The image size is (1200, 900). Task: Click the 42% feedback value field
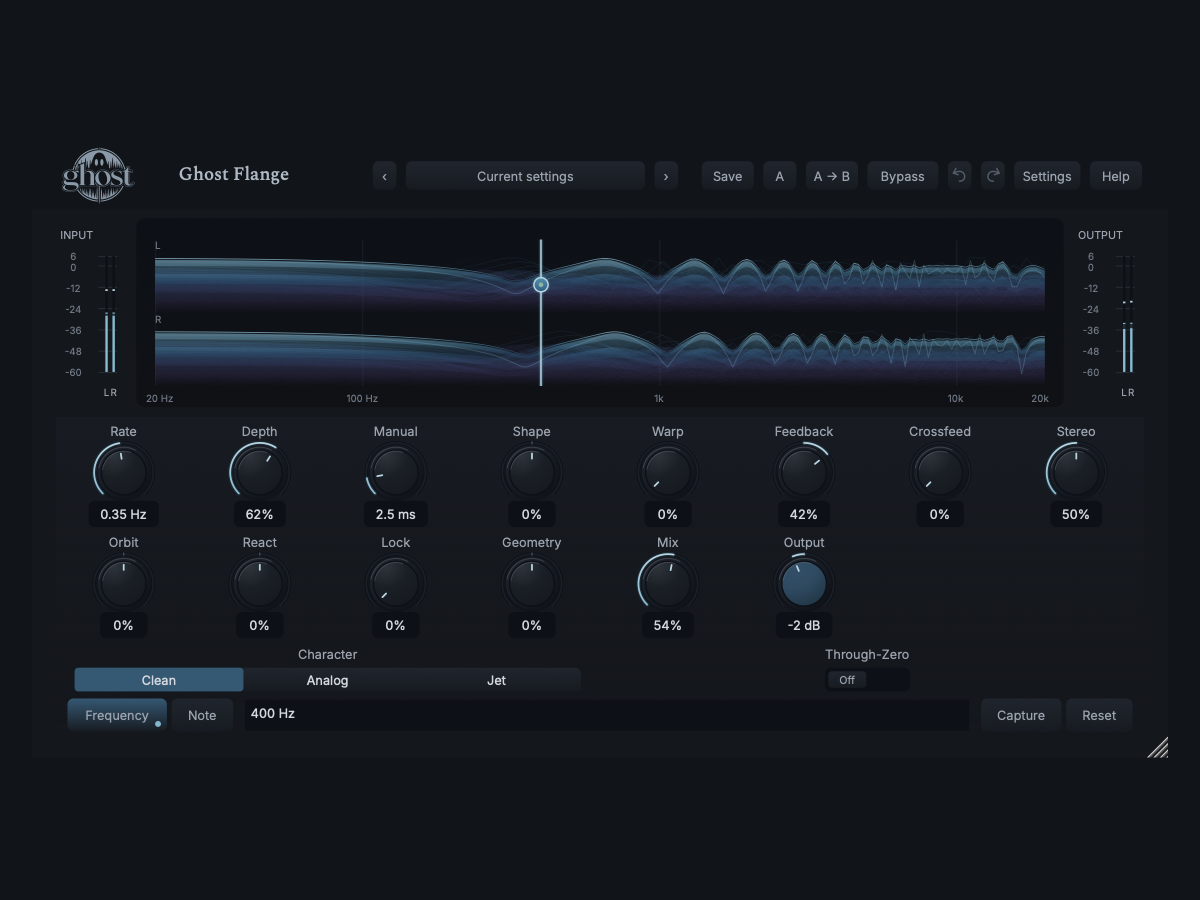pyautogui.click(x=803, y=514)
